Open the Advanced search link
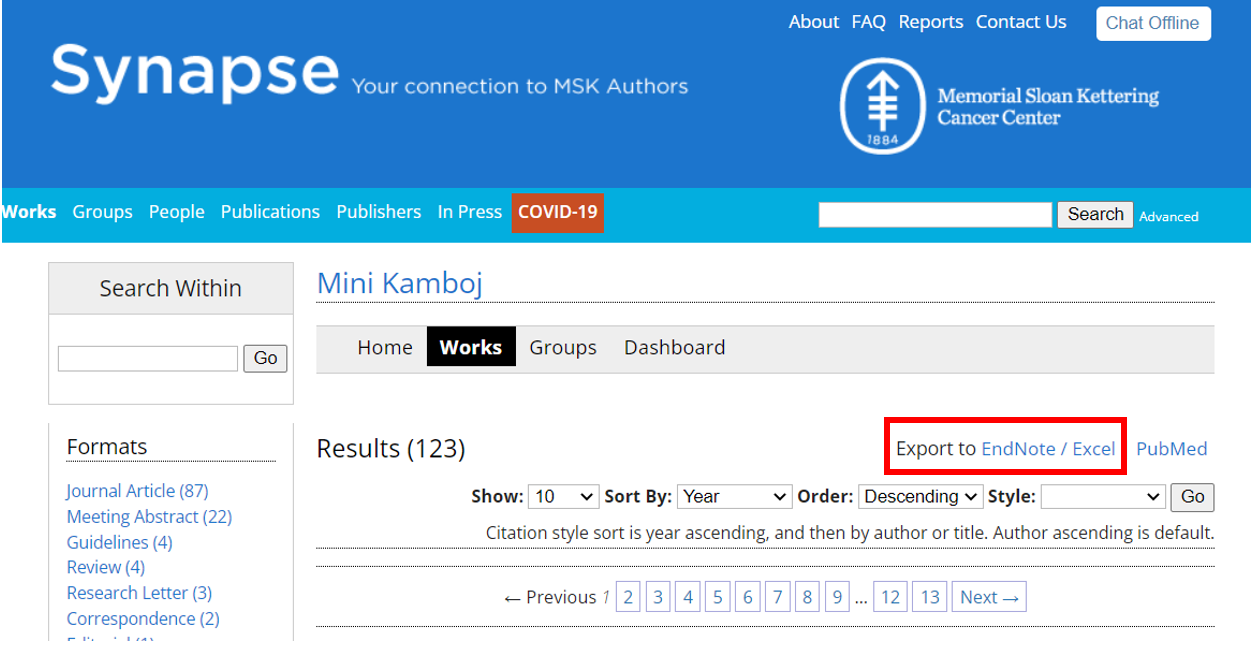Screen dimensions: 1254x661 point(1168,216)
